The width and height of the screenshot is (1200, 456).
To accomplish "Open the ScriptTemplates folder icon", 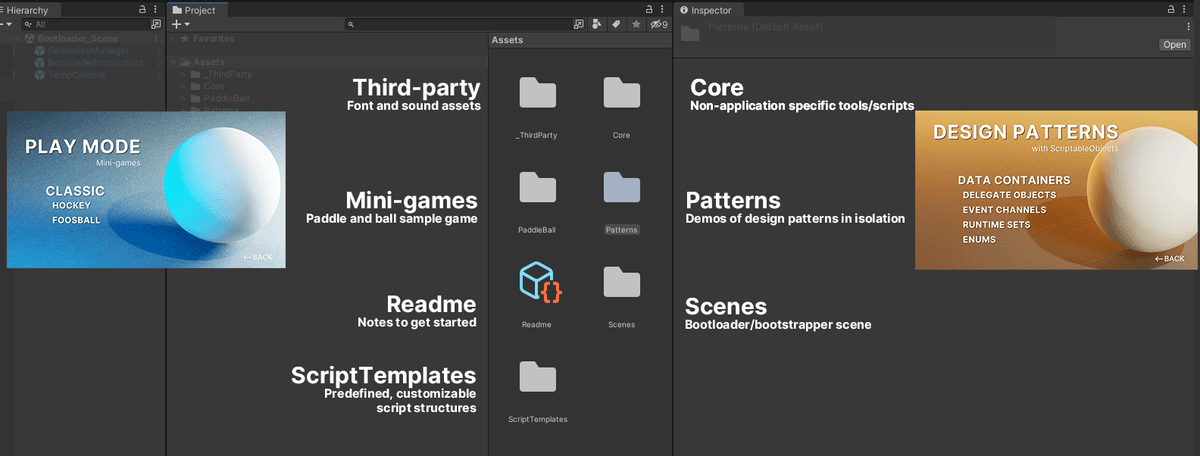I will (538, 377).
